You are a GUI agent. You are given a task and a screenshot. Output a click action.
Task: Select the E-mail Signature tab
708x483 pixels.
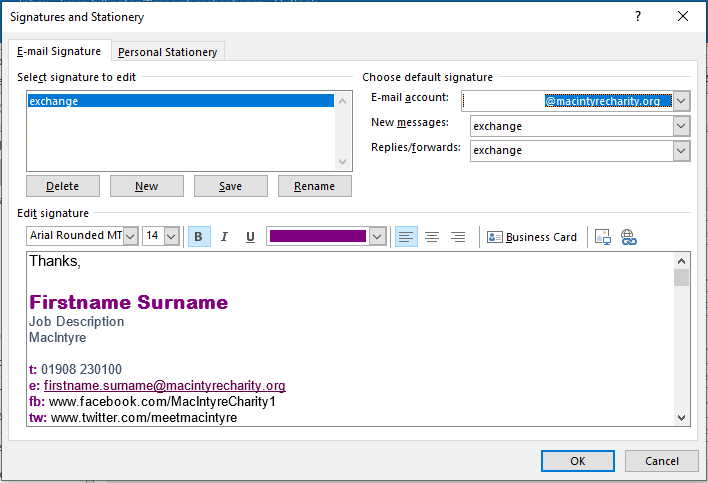[59, 52]
